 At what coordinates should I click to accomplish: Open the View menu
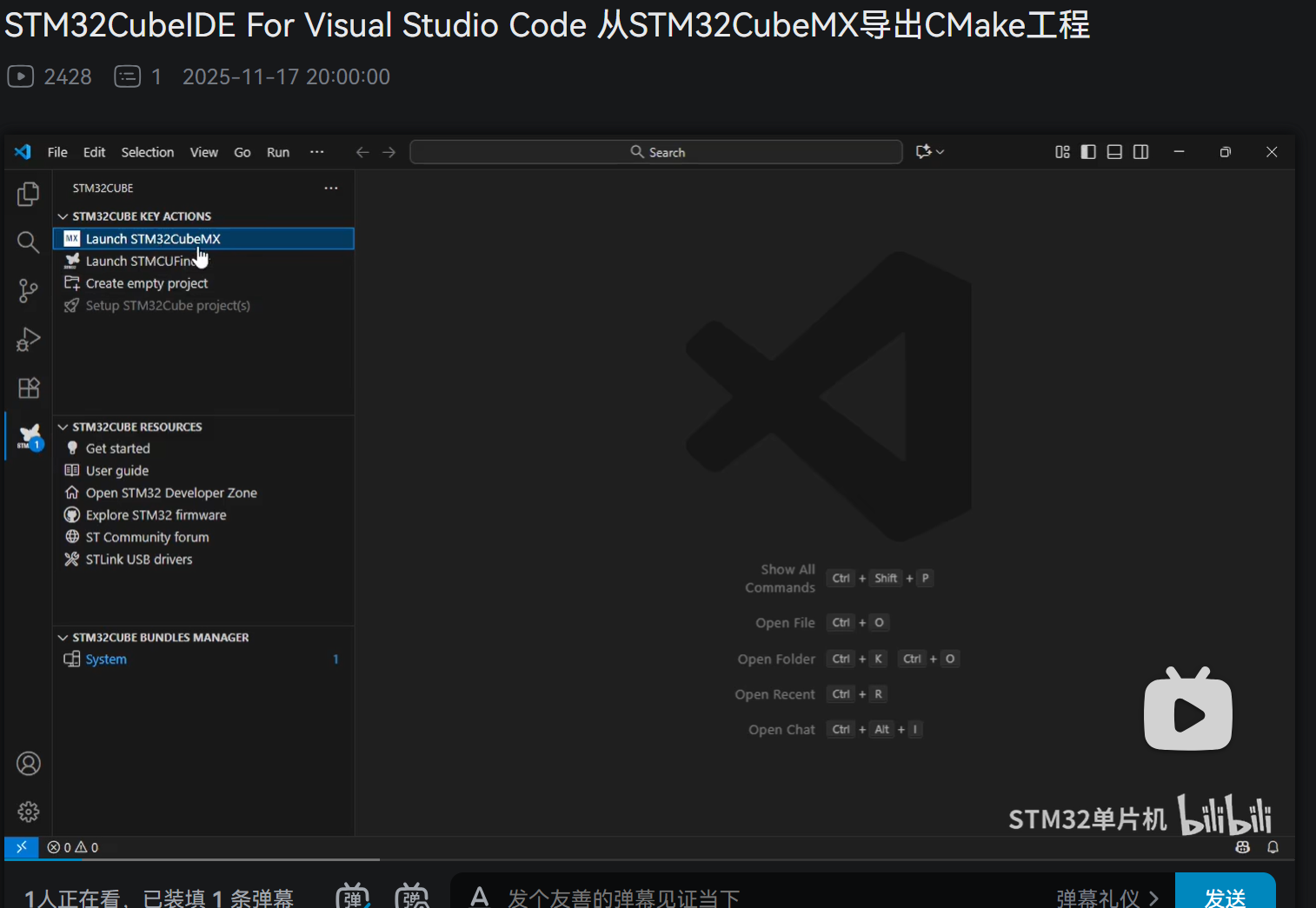pyautogui.click(x=204, y=152)
